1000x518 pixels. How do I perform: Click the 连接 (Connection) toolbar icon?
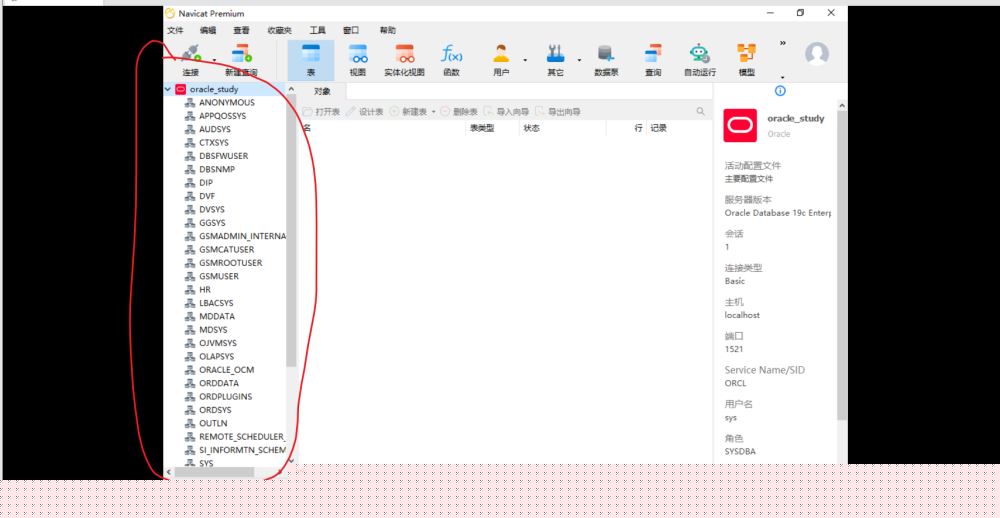[x=190, y=58]
